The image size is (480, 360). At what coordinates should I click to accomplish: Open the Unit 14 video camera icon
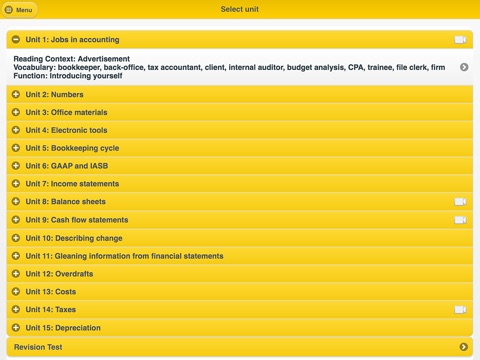(460, 310)
